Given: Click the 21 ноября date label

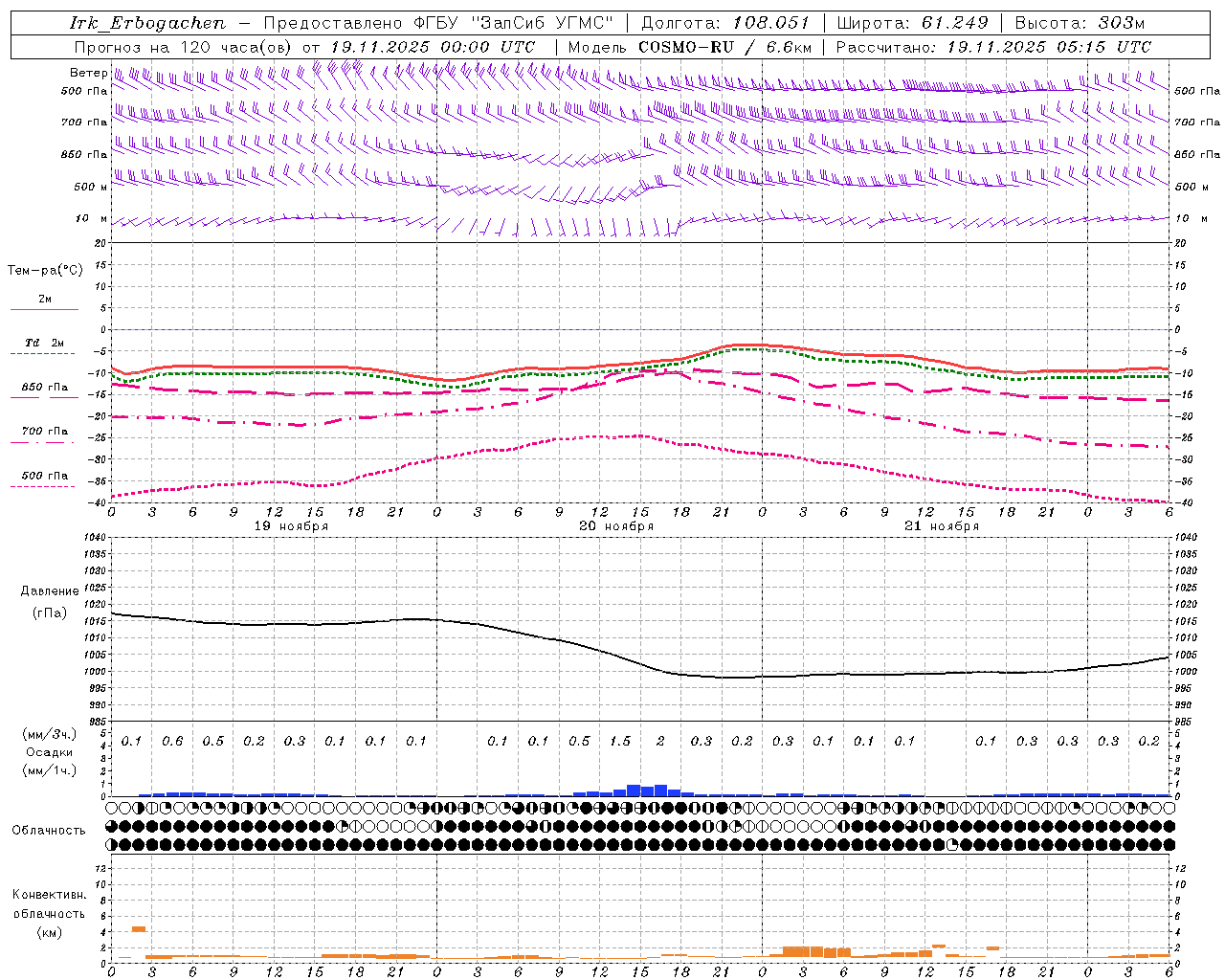Looking at the screenshot, I should (942, 525).
